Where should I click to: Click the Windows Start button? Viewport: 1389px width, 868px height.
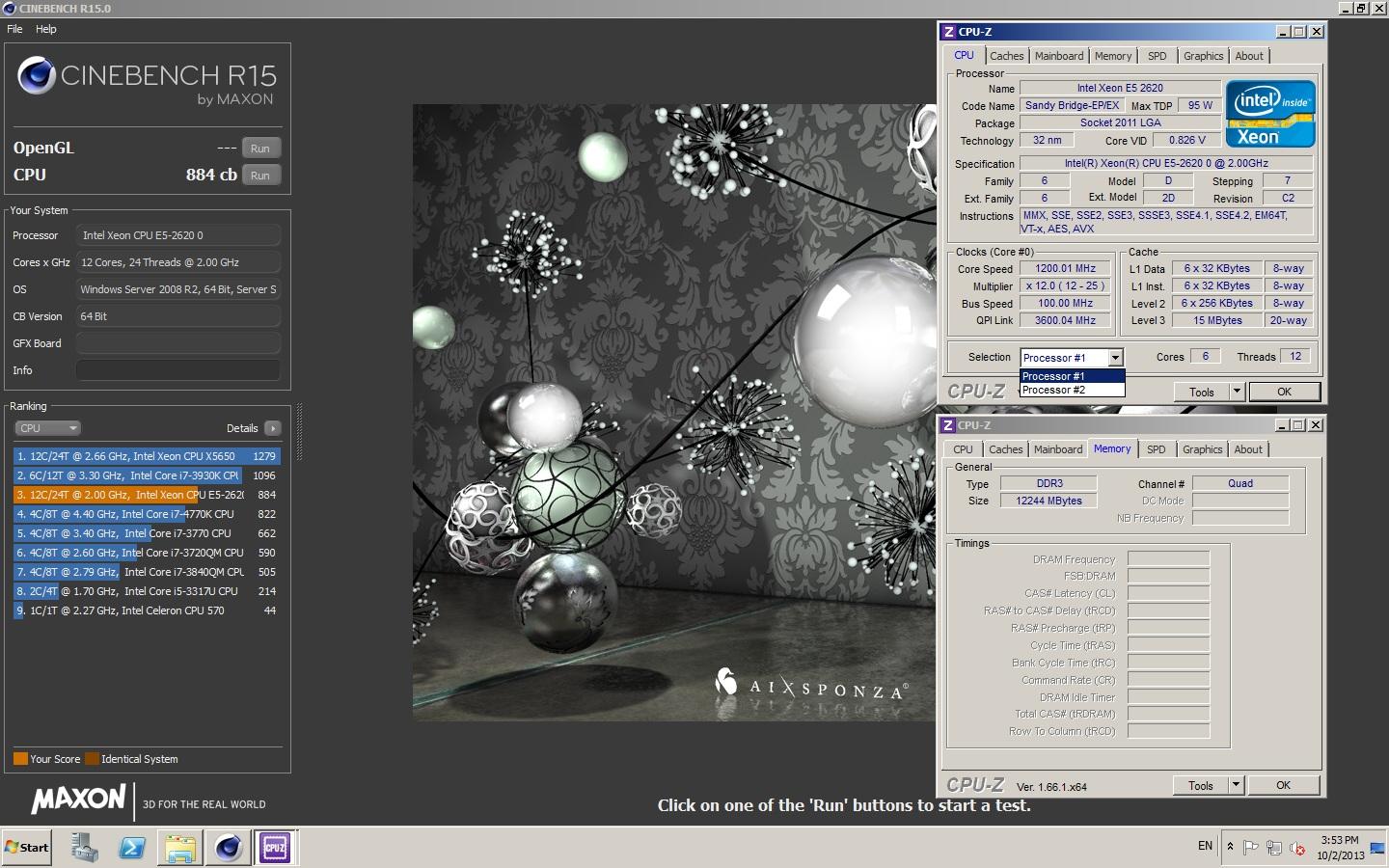27,848
